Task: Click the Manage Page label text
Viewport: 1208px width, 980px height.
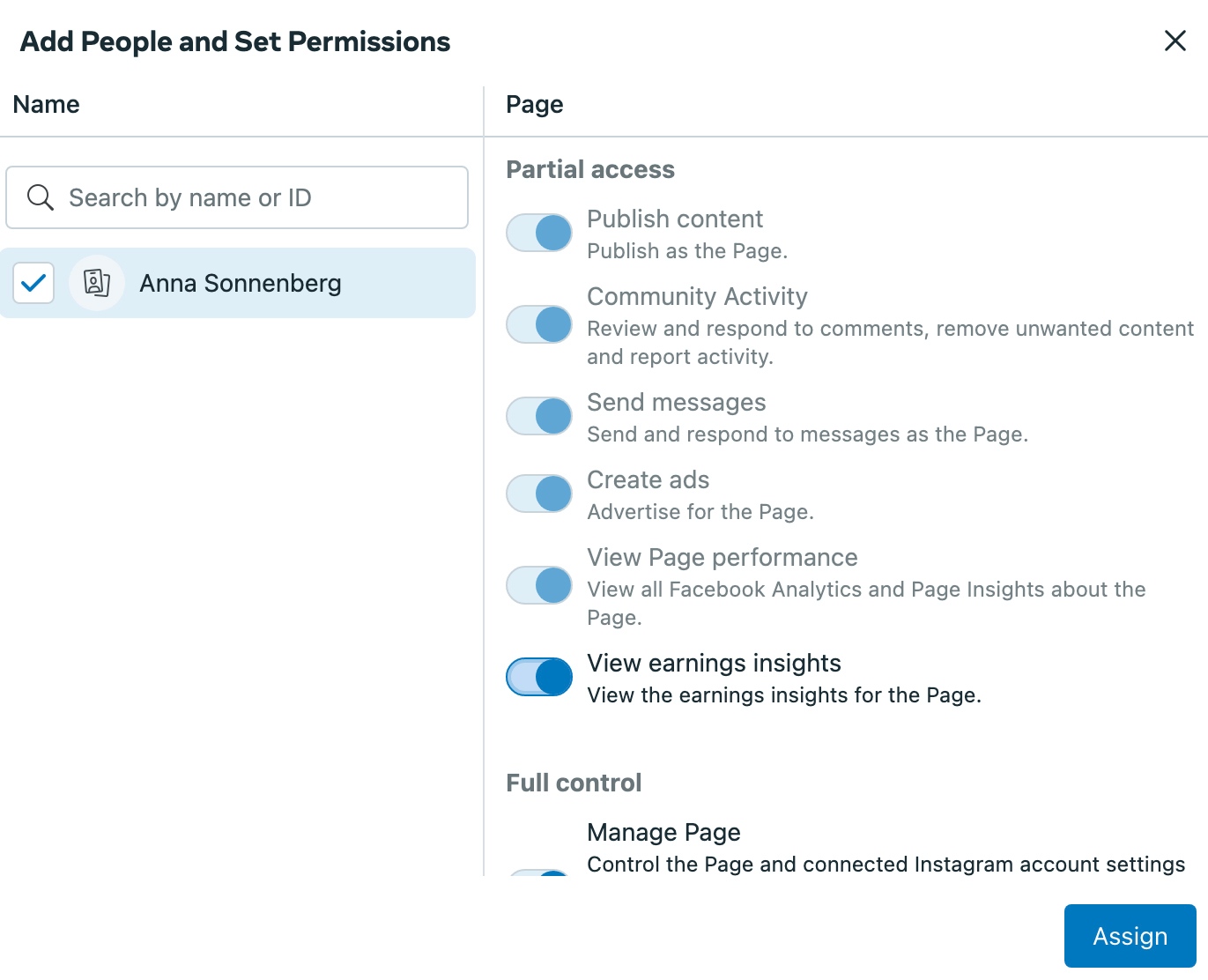Action: tap(663, 832)
